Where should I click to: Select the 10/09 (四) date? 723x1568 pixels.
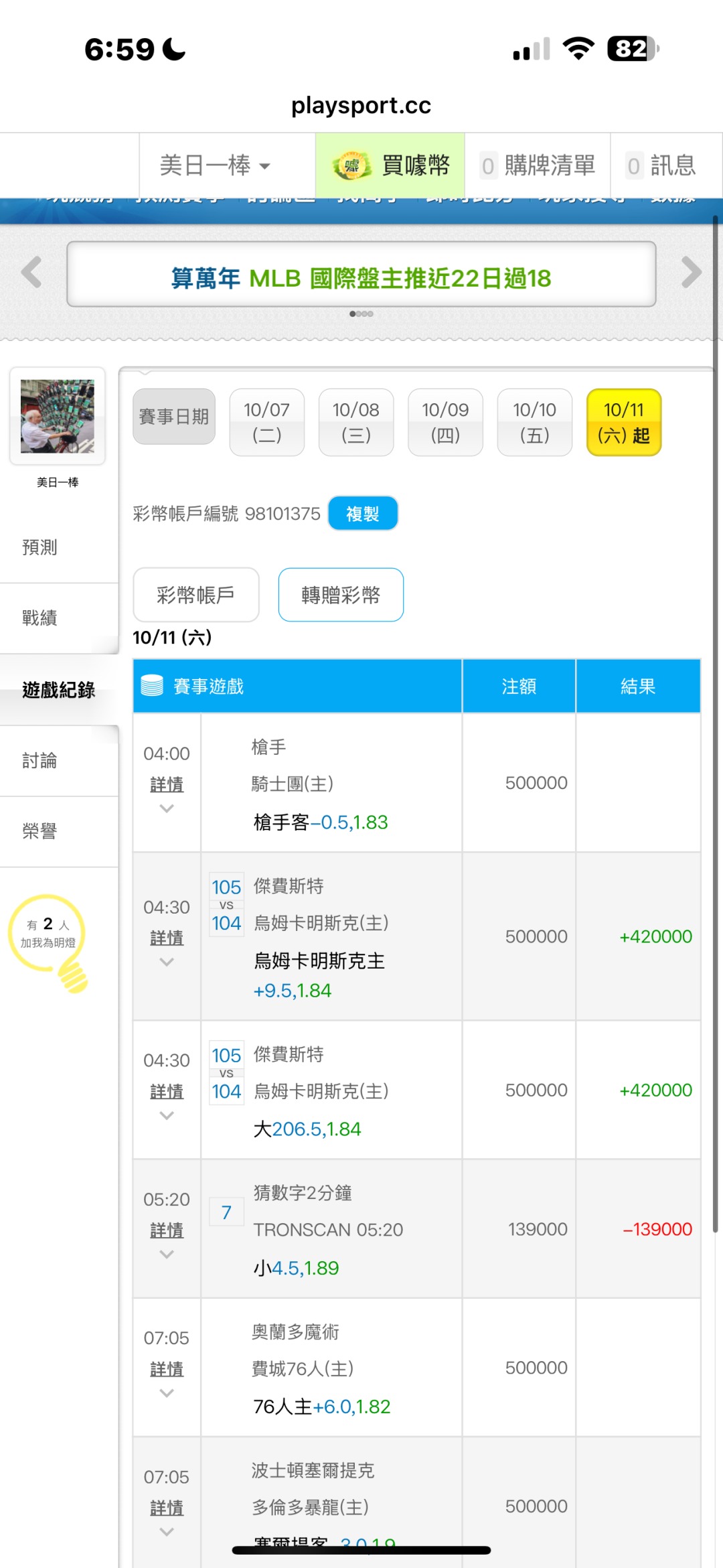[445, 422]
